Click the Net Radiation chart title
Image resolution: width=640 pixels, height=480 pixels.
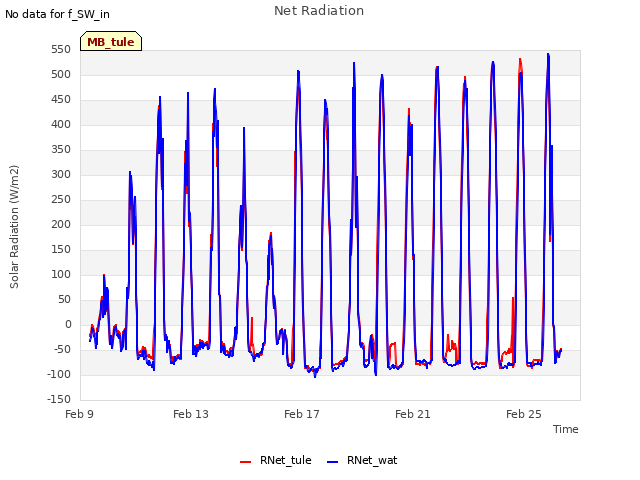click(319, 11)
